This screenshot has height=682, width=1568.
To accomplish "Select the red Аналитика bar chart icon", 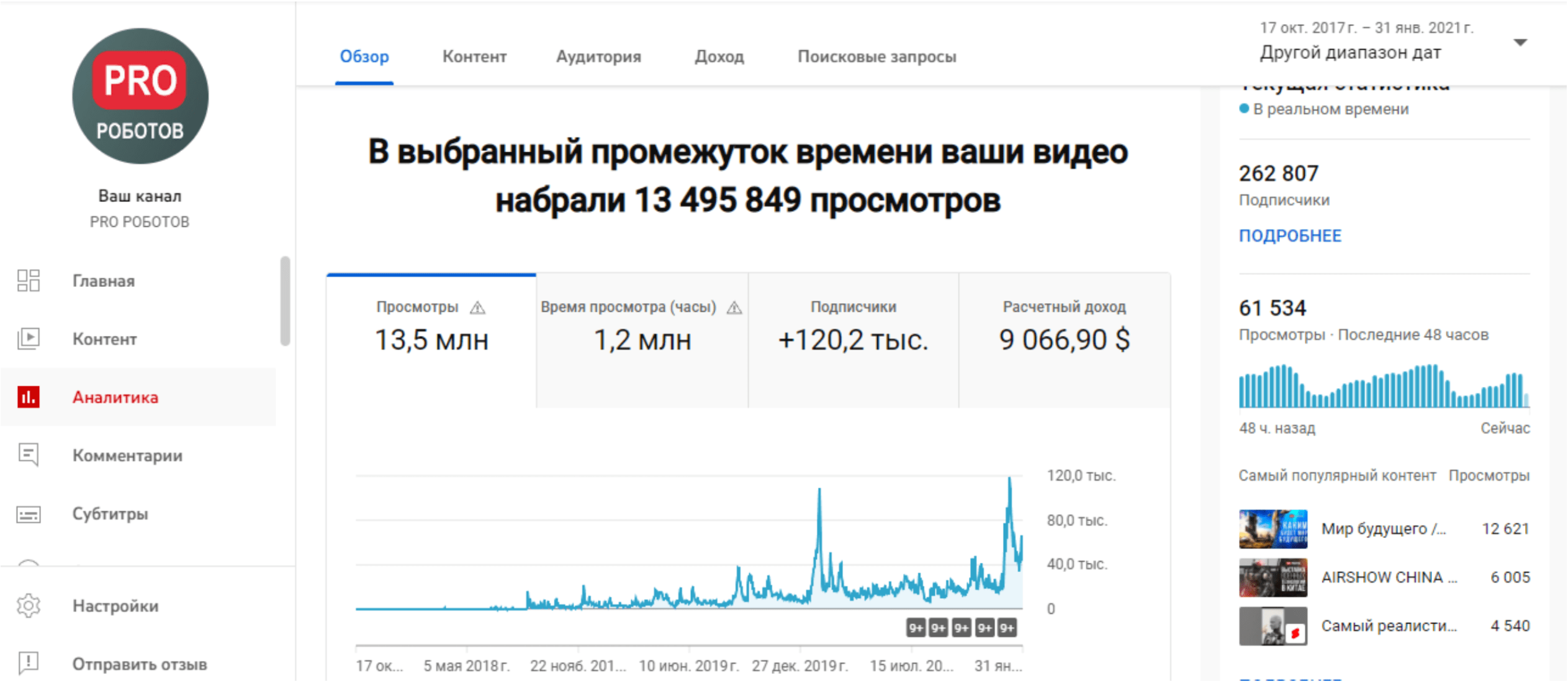I will coord(29,397).
